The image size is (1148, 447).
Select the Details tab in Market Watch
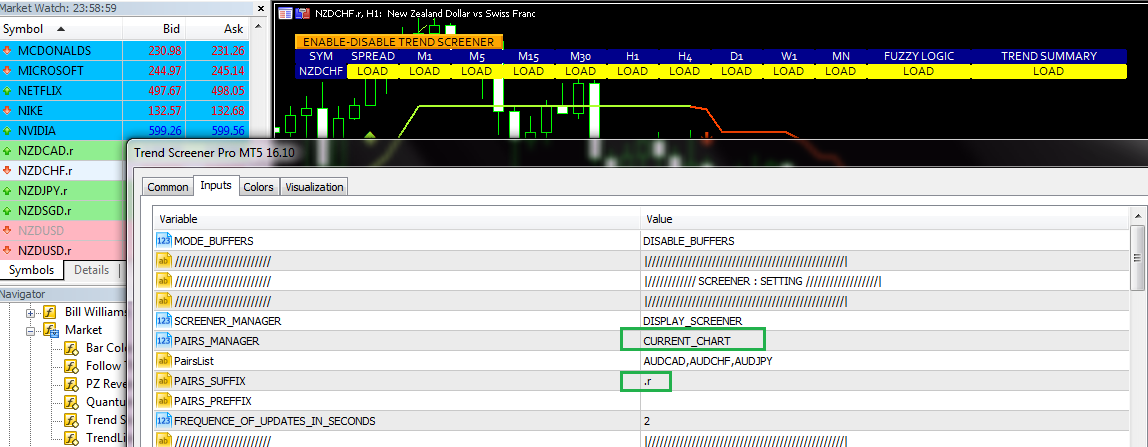[x=92, y=270]
